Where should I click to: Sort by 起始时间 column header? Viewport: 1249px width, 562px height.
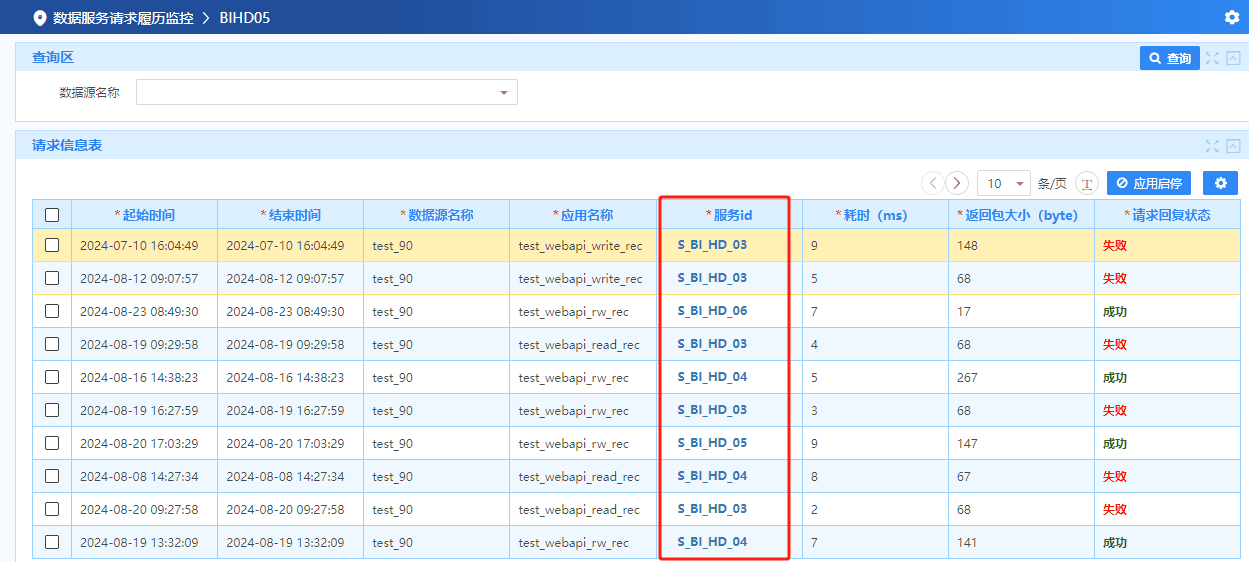click(x=145, y=215)
